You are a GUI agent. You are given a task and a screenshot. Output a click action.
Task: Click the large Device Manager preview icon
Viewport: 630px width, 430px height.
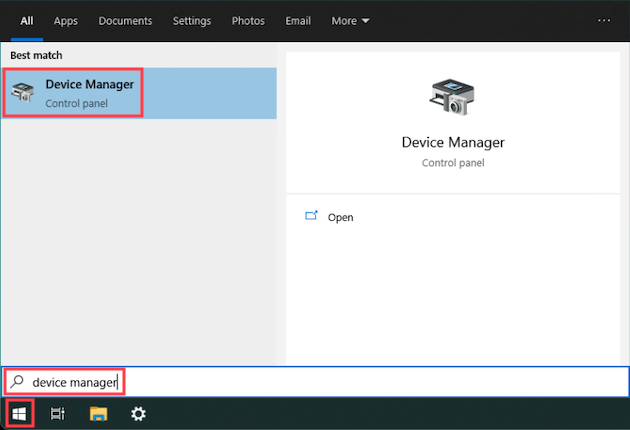click(452, 100)
